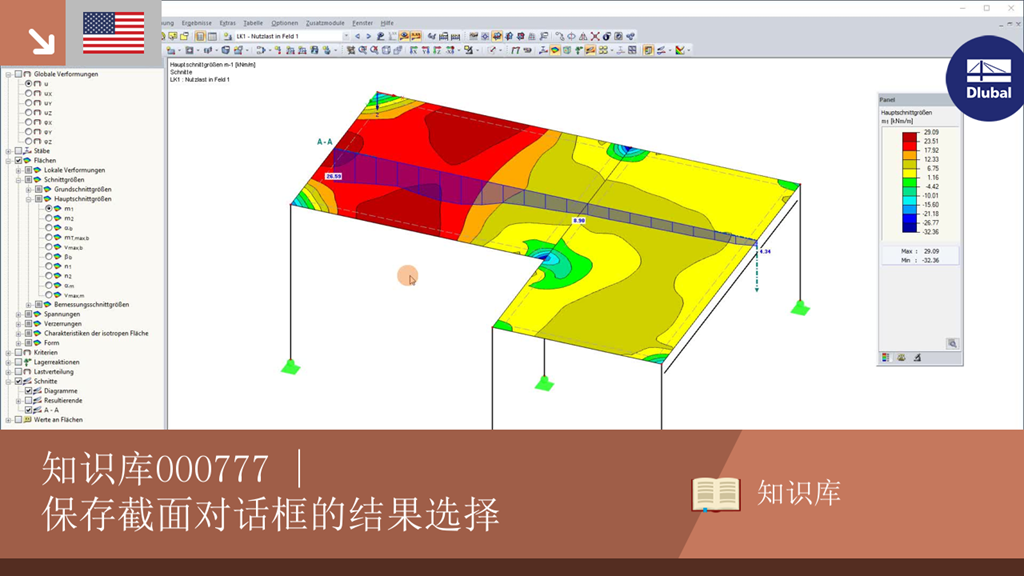Expand the Spannungen node

coord(19,314)
